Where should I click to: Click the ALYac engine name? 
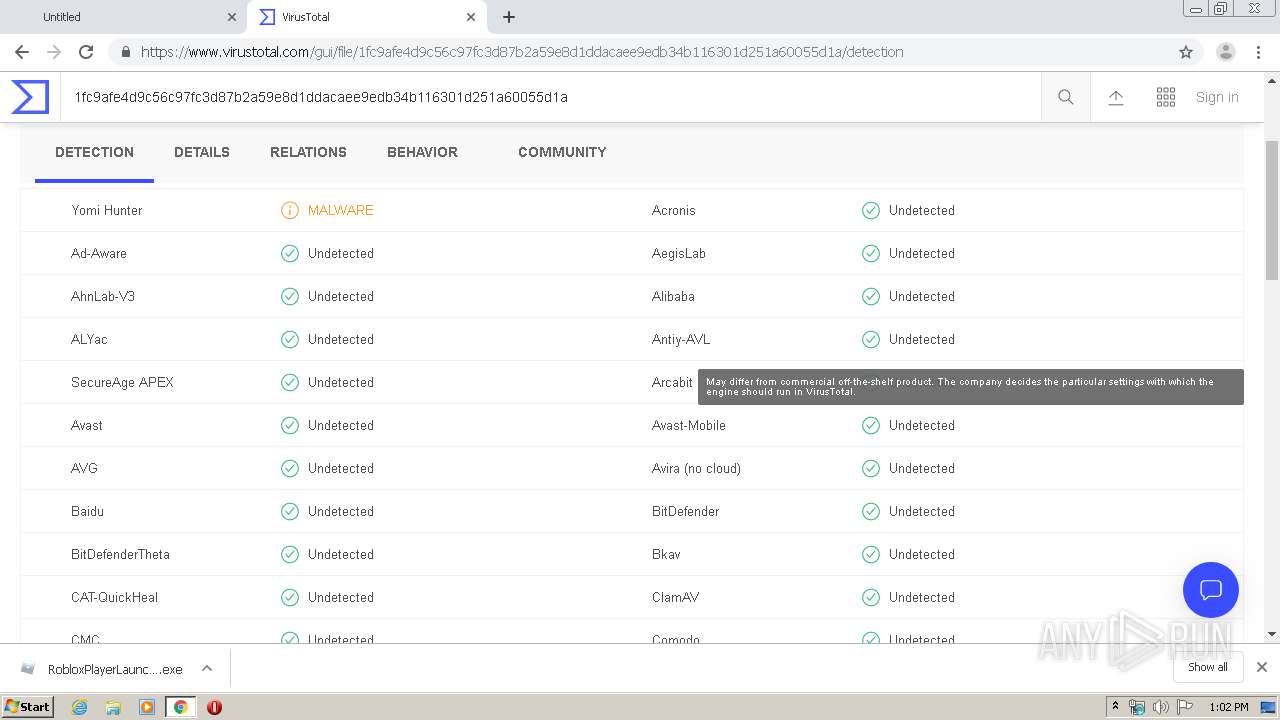89,339
